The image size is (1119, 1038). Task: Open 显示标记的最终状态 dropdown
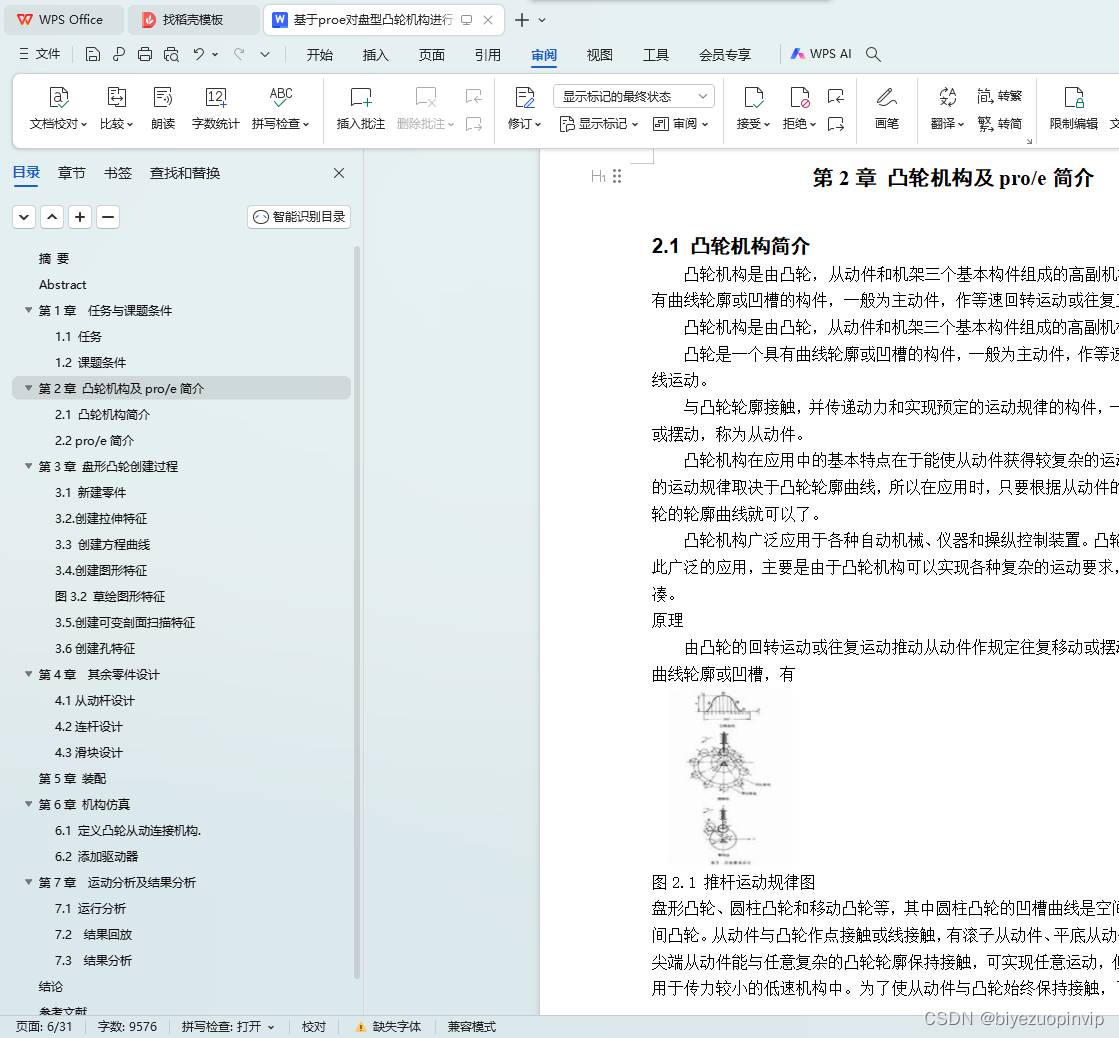pyautogui.click(x=634, y=96)
